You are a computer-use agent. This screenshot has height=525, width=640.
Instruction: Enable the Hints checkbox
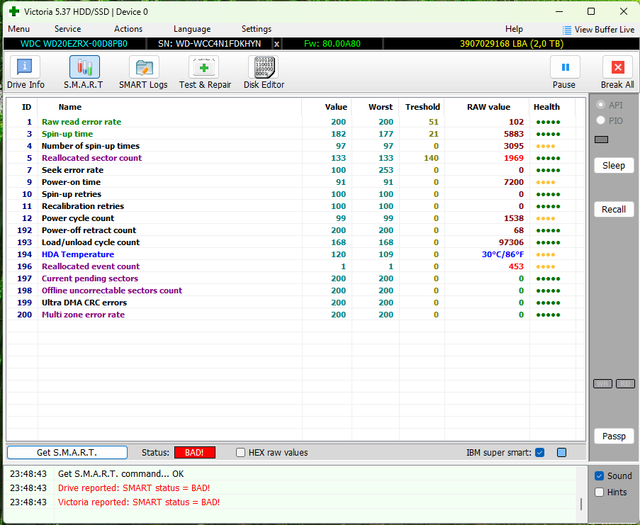(x=599, y=492)
